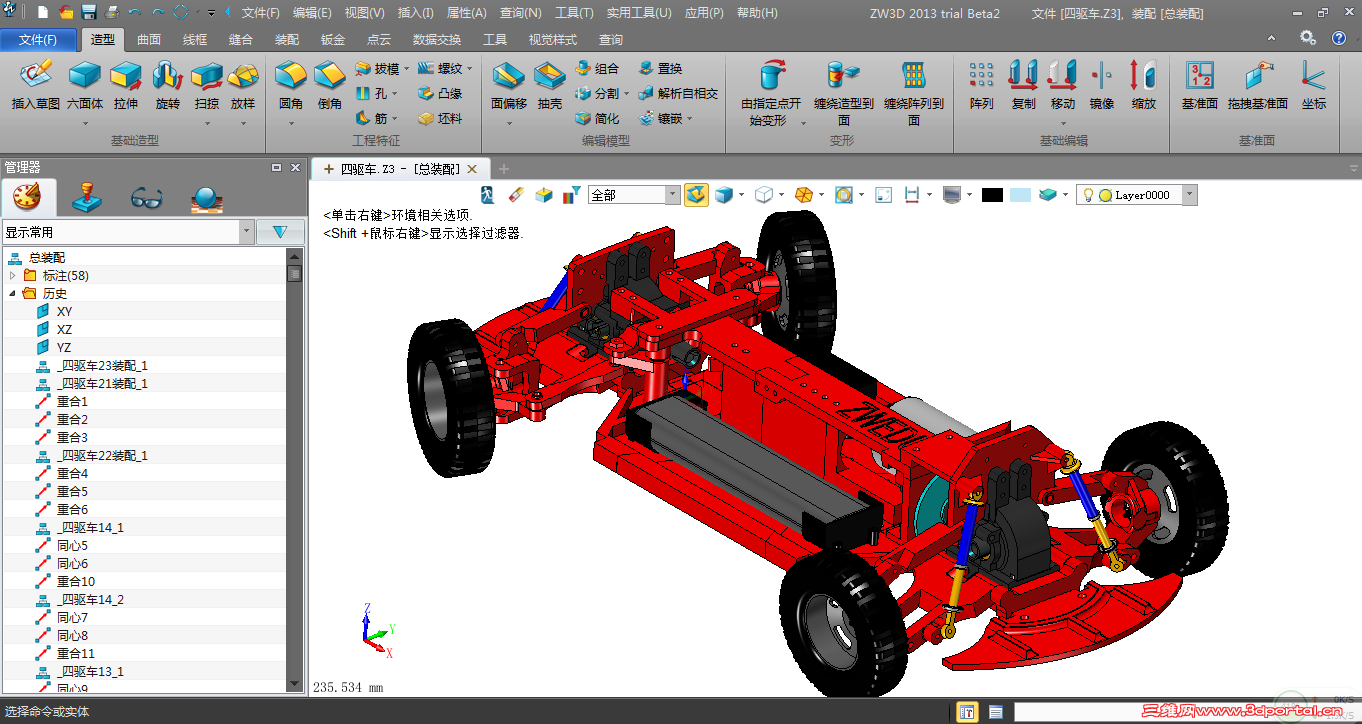Image resolution: width=1362 pixels, height=724 pixels.
Task: Click the light blue color swatch
Action: 1020,195
